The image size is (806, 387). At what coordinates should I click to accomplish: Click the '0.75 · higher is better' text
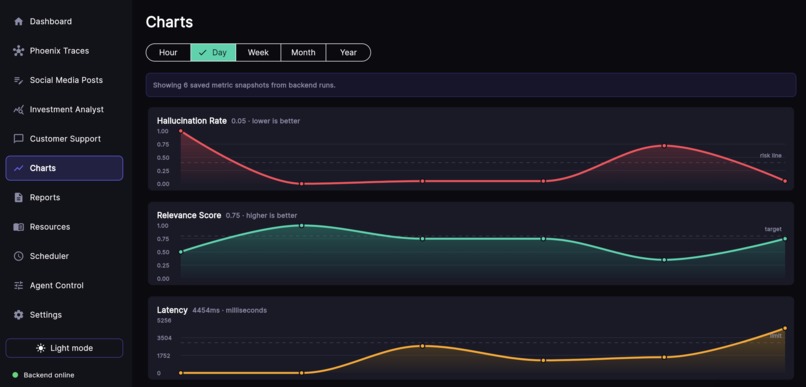262,216
